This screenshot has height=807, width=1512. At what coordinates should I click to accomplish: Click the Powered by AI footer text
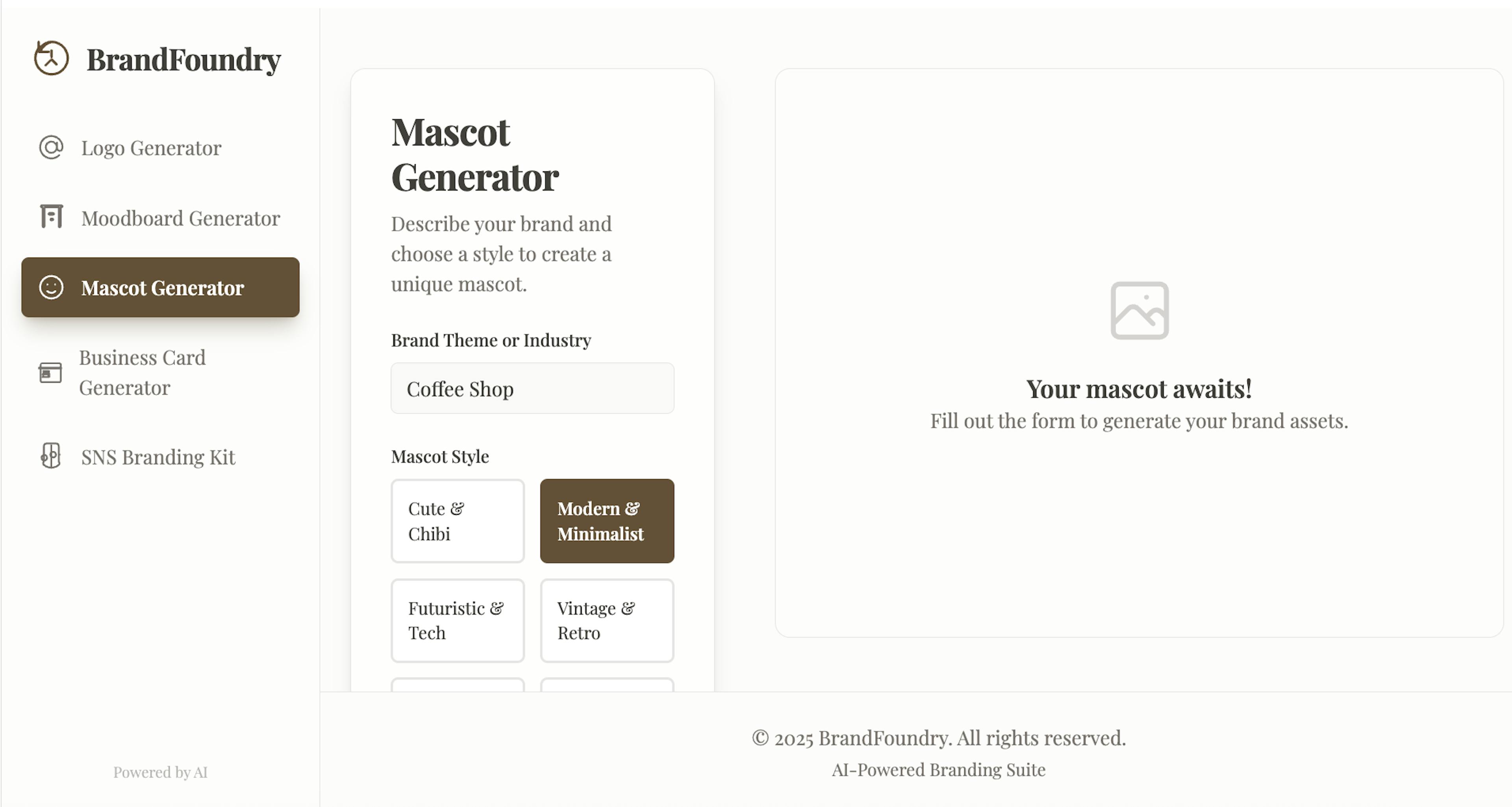[160, 772]
